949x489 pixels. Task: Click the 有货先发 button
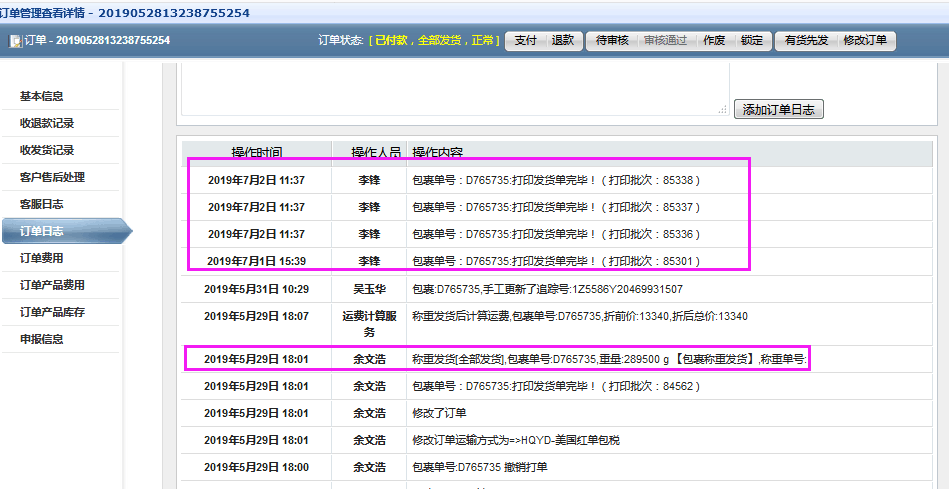(806, 41)
